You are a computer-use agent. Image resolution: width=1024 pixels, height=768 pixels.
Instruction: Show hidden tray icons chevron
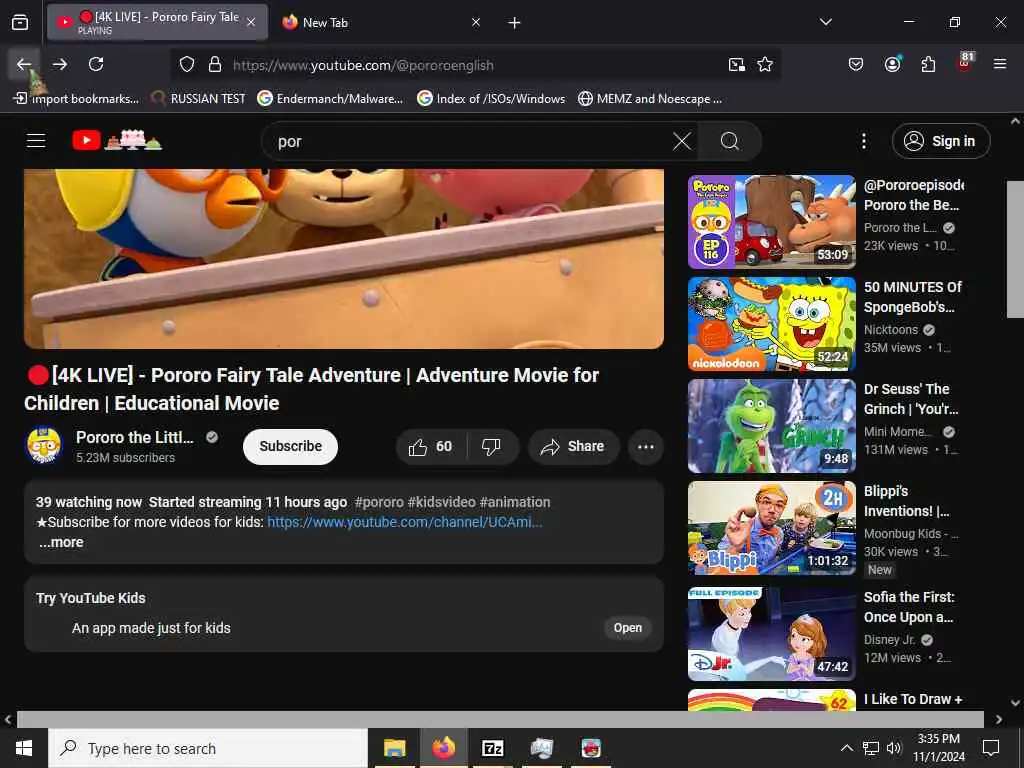pos(846,748)
